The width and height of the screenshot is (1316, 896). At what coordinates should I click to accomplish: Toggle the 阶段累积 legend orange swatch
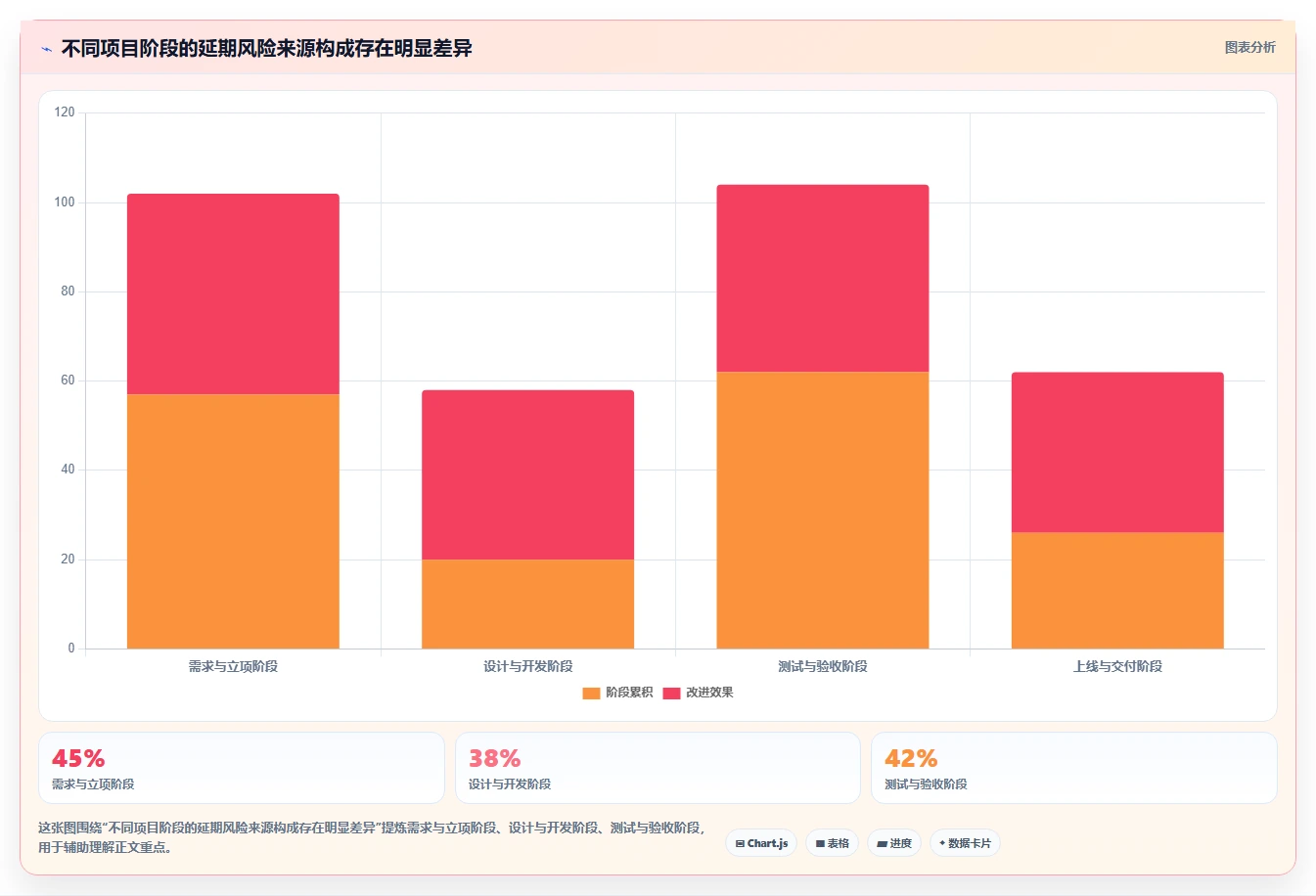591,693
